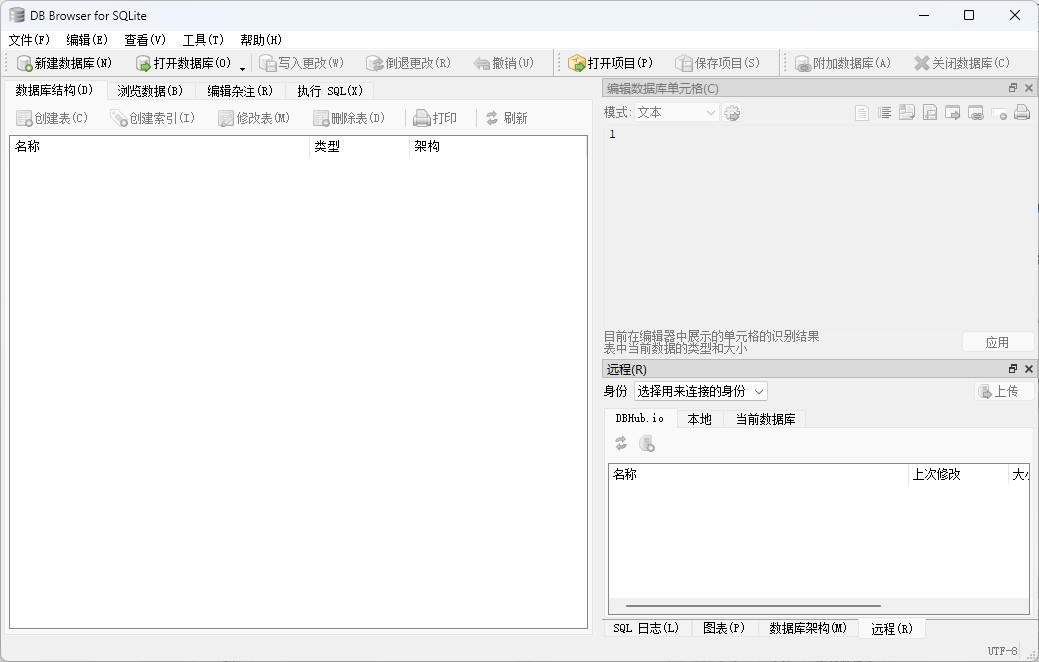
Task: Float the 编辑数据库单元格 panel
Action: 1012,88
